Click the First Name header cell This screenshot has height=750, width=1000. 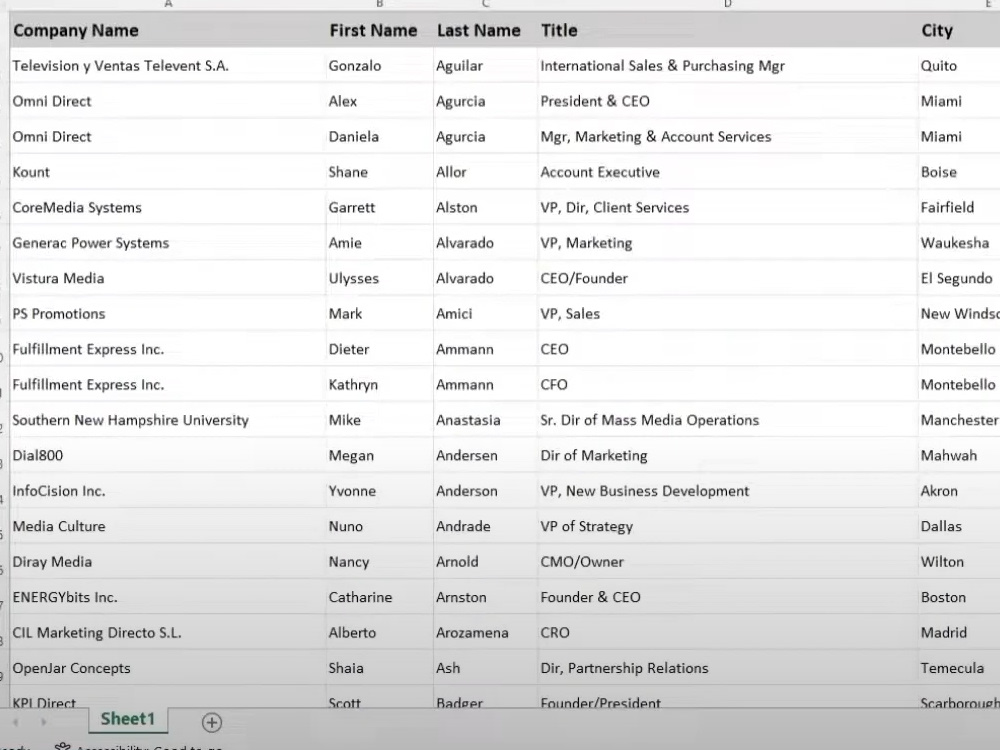[379, 31]
